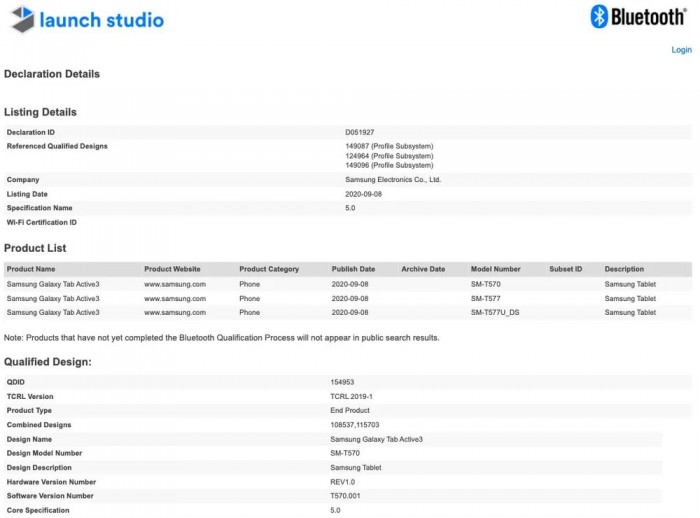
Task: Follow www.samsung.com link in SM-T577U_DS row
Action: coord(175,312)
